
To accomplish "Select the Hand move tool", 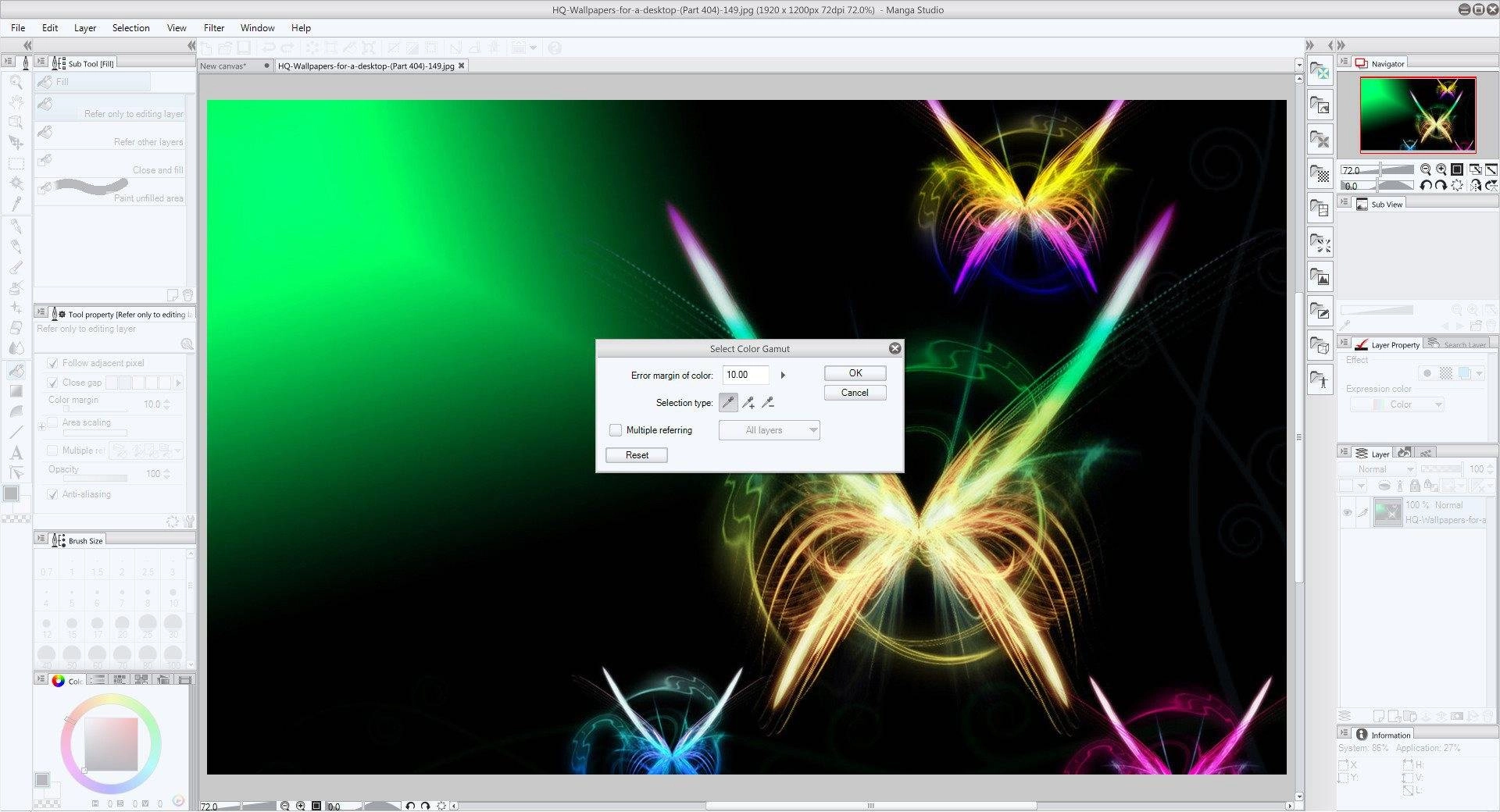I will pyautogui.click(x=16, y=101).
